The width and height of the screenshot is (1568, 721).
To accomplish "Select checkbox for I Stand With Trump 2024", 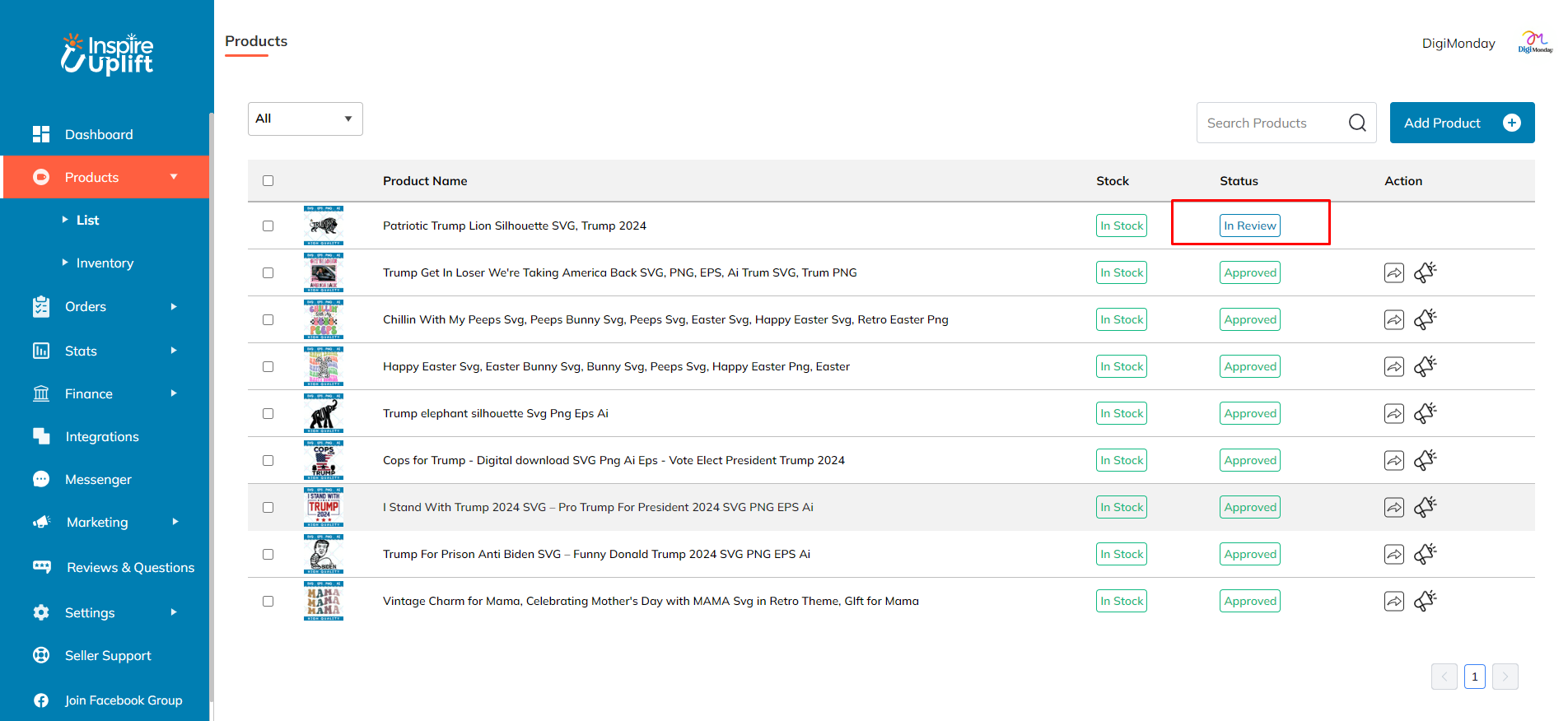I will [x=268, y=507].
